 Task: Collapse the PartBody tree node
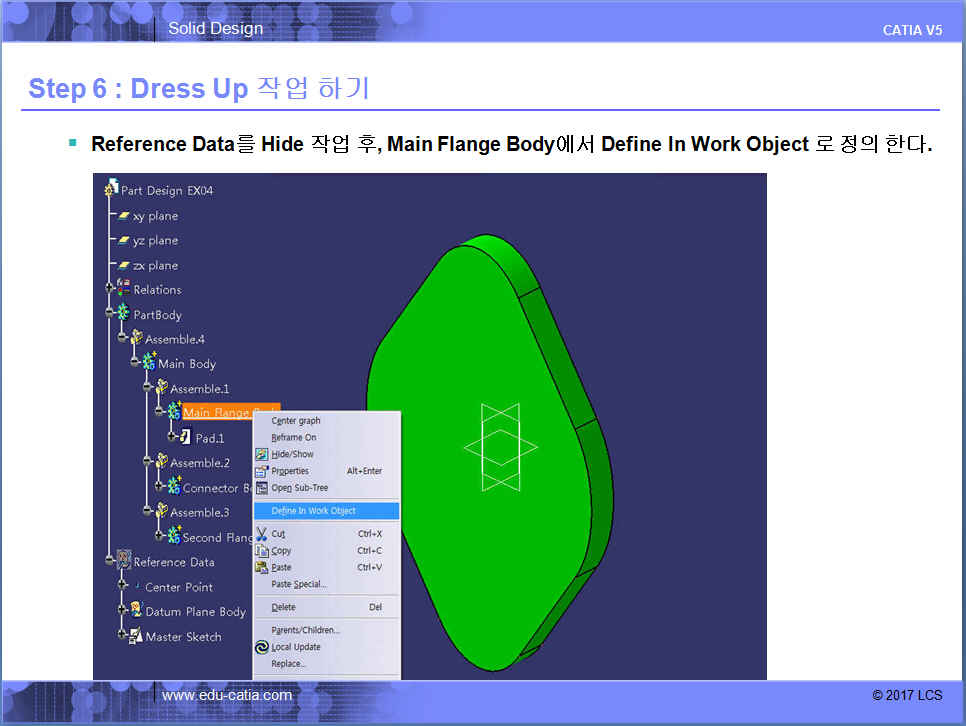[x=110, y=314]
